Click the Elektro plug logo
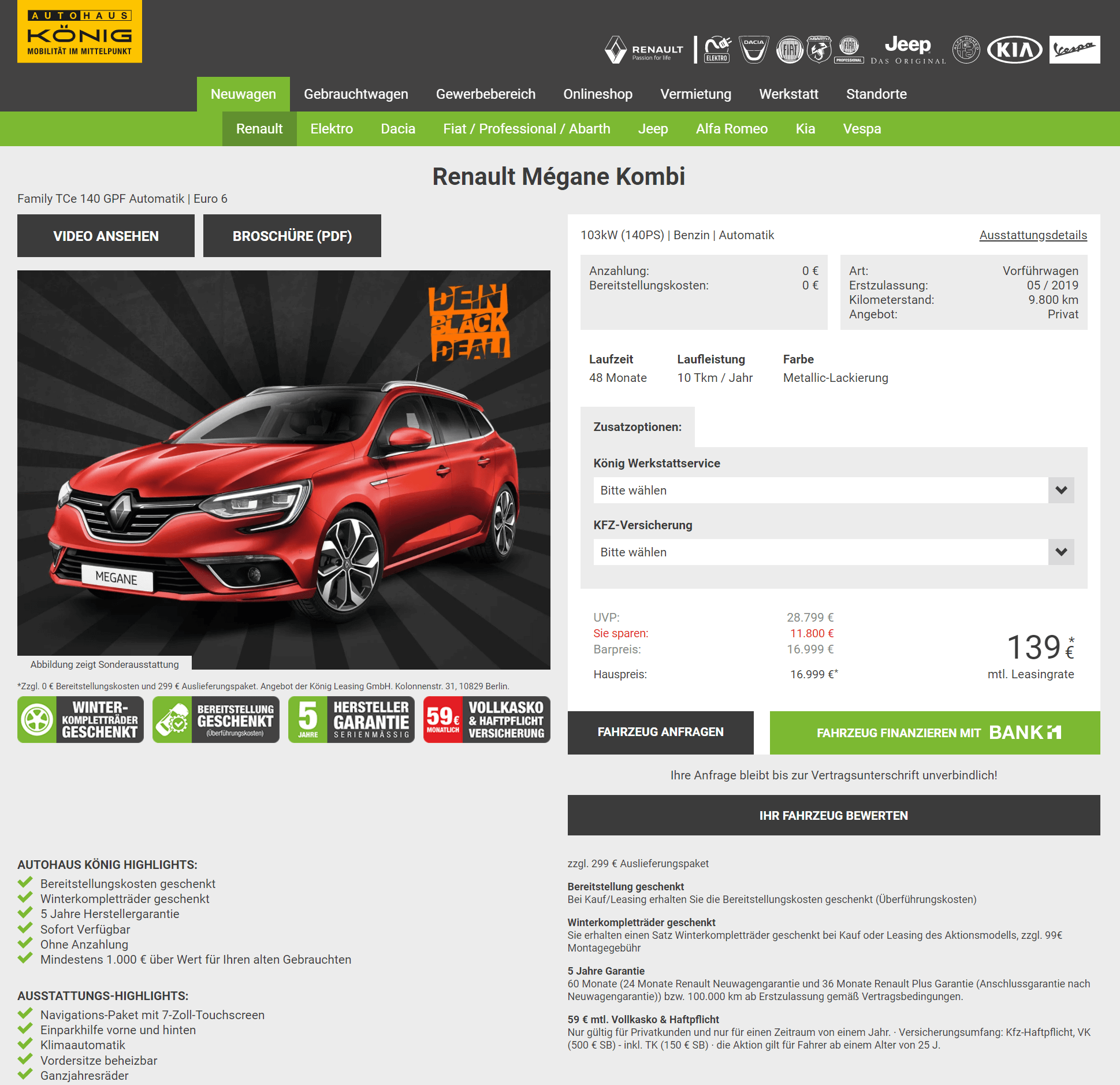Screen dimensions: 1120x1085 click(x=717, y=50)
